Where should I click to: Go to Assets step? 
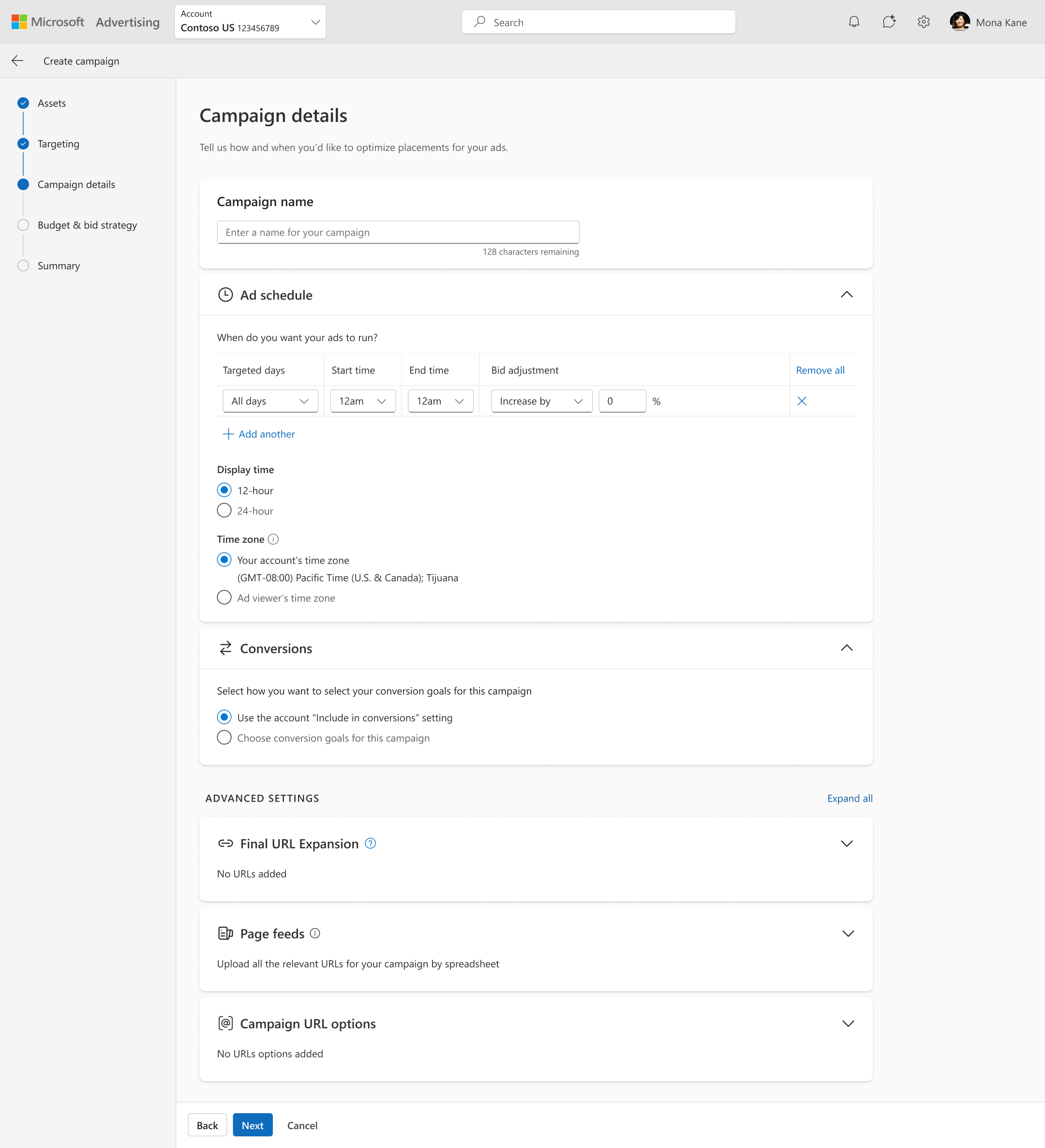point(52,103)
